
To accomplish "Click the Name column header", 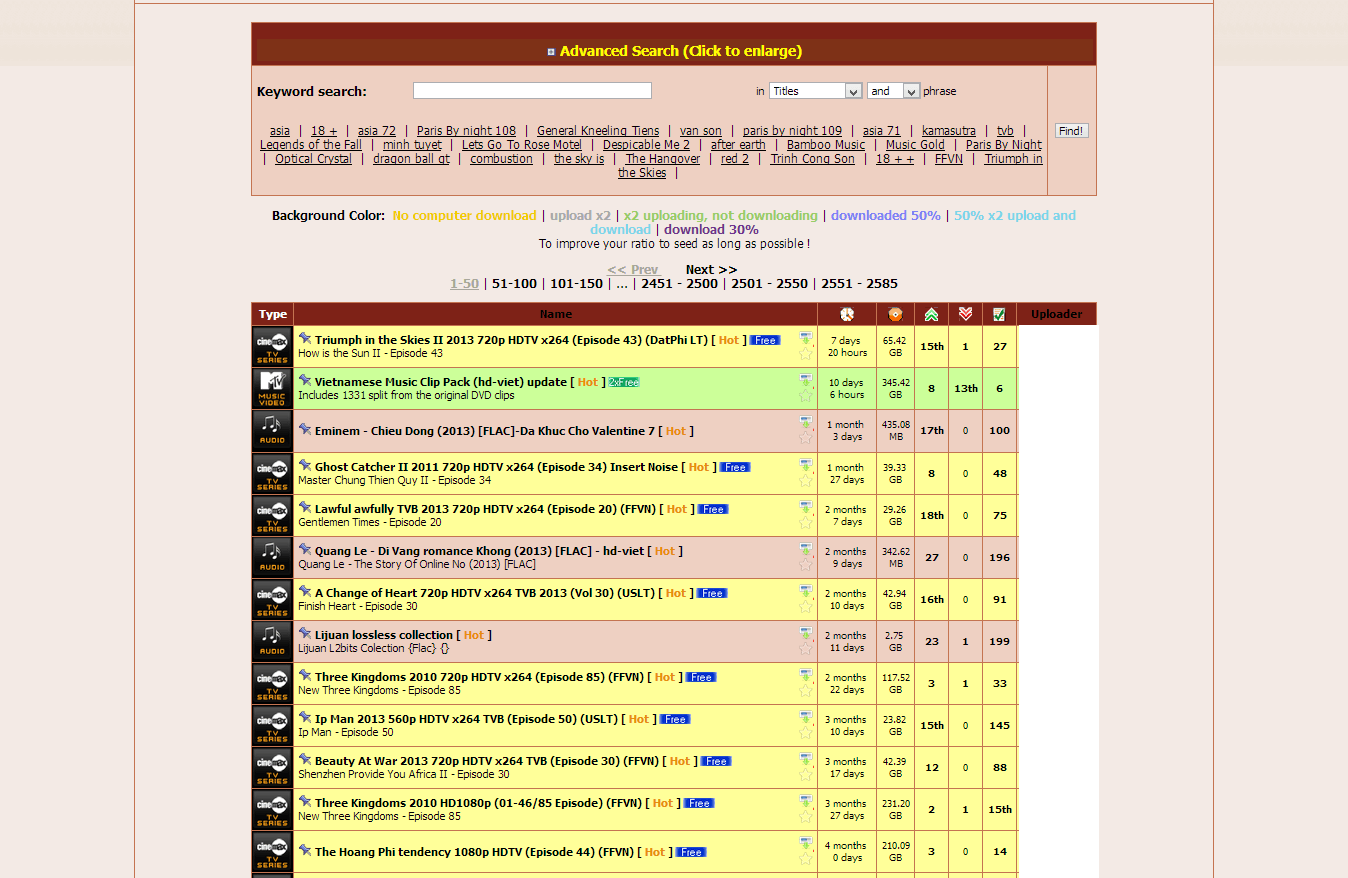I will 556,314.
